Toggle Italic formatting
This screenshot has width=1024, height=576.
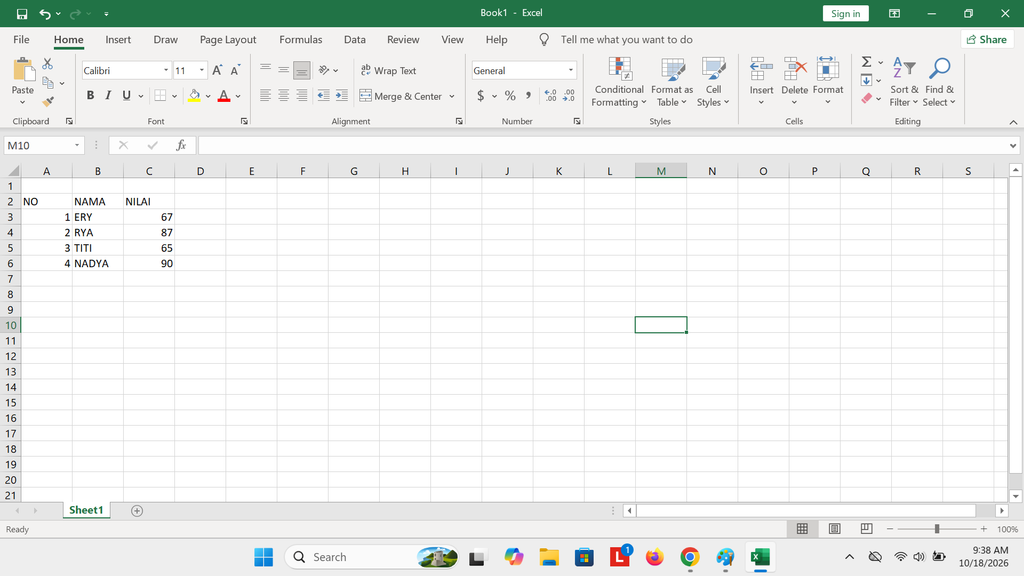pyautogui.click(x=108, y=96)
